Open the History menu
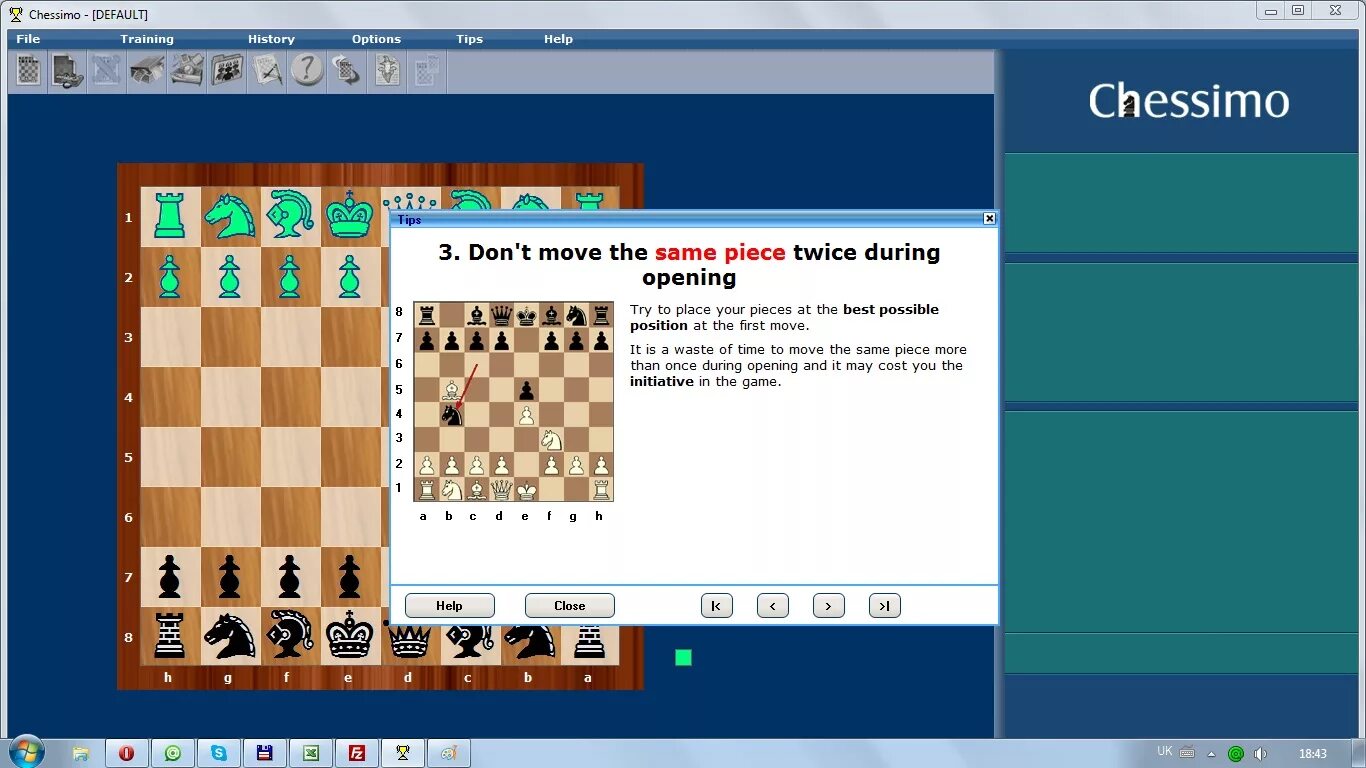The height and width of the screenshot is (768, 1366). click(x=271, y=39)
